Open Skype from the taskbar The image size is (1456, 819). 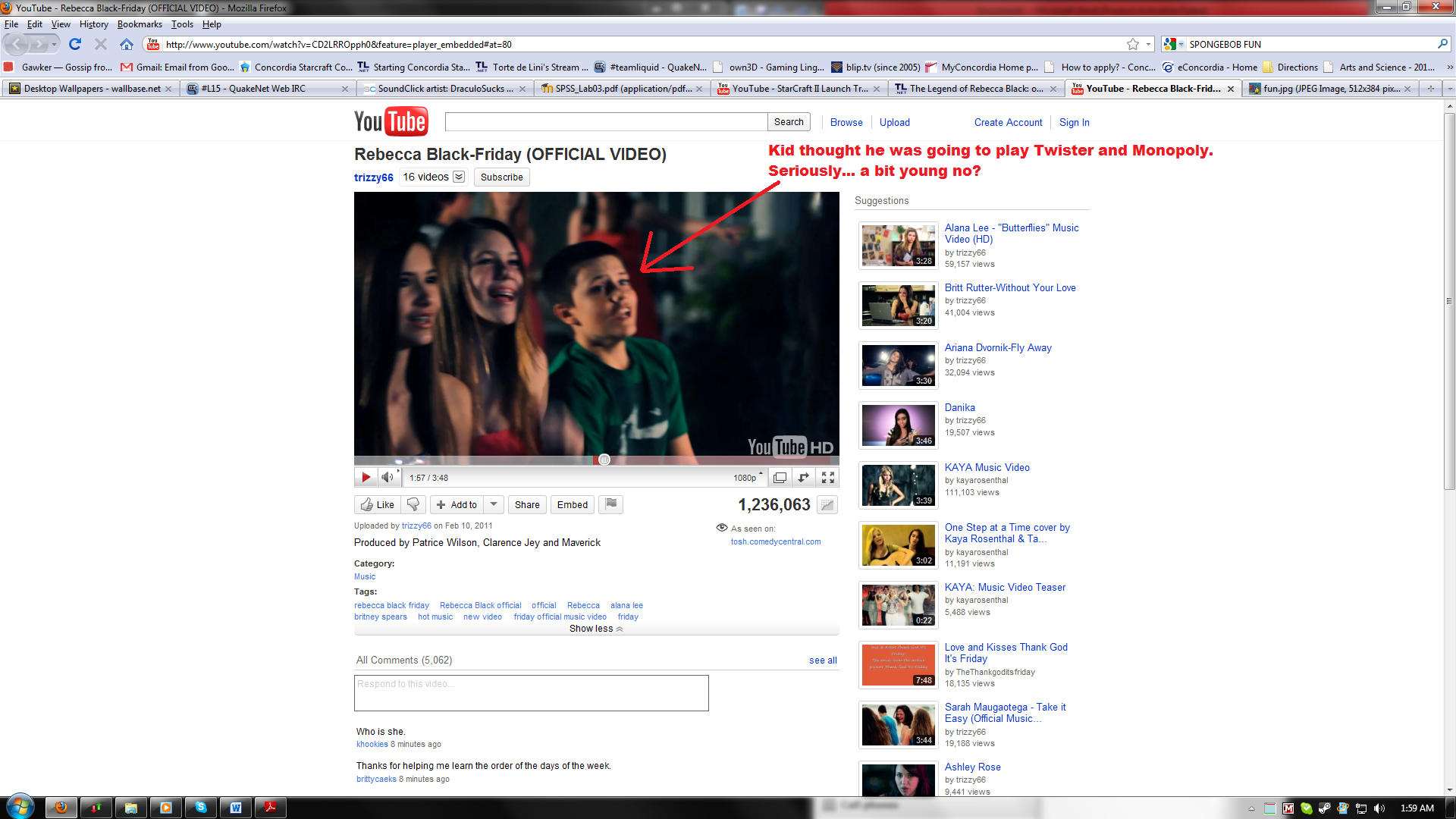[201, 808]
